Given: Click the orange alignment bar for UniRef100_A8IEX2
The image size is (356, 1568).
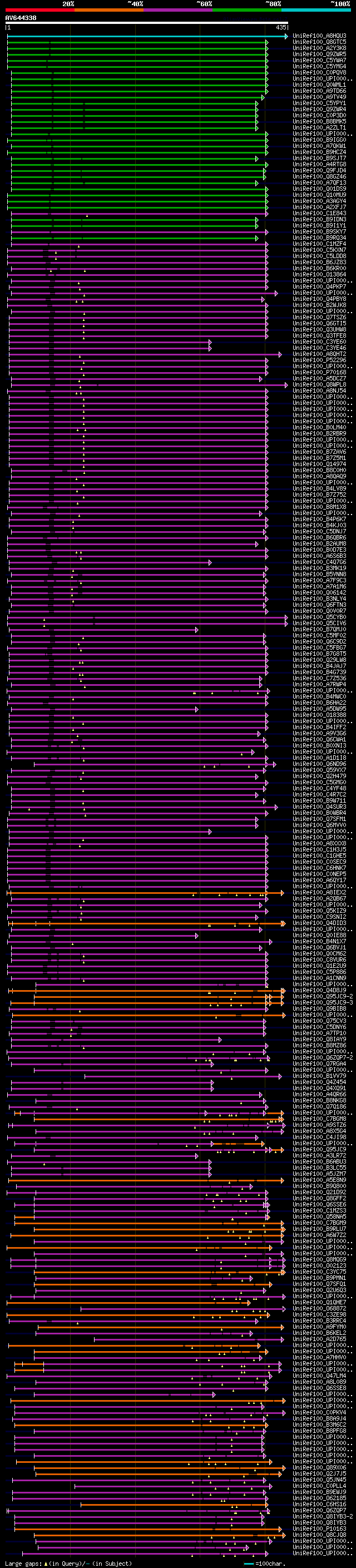Looking at the screenshot, I should tap(145, 893).
